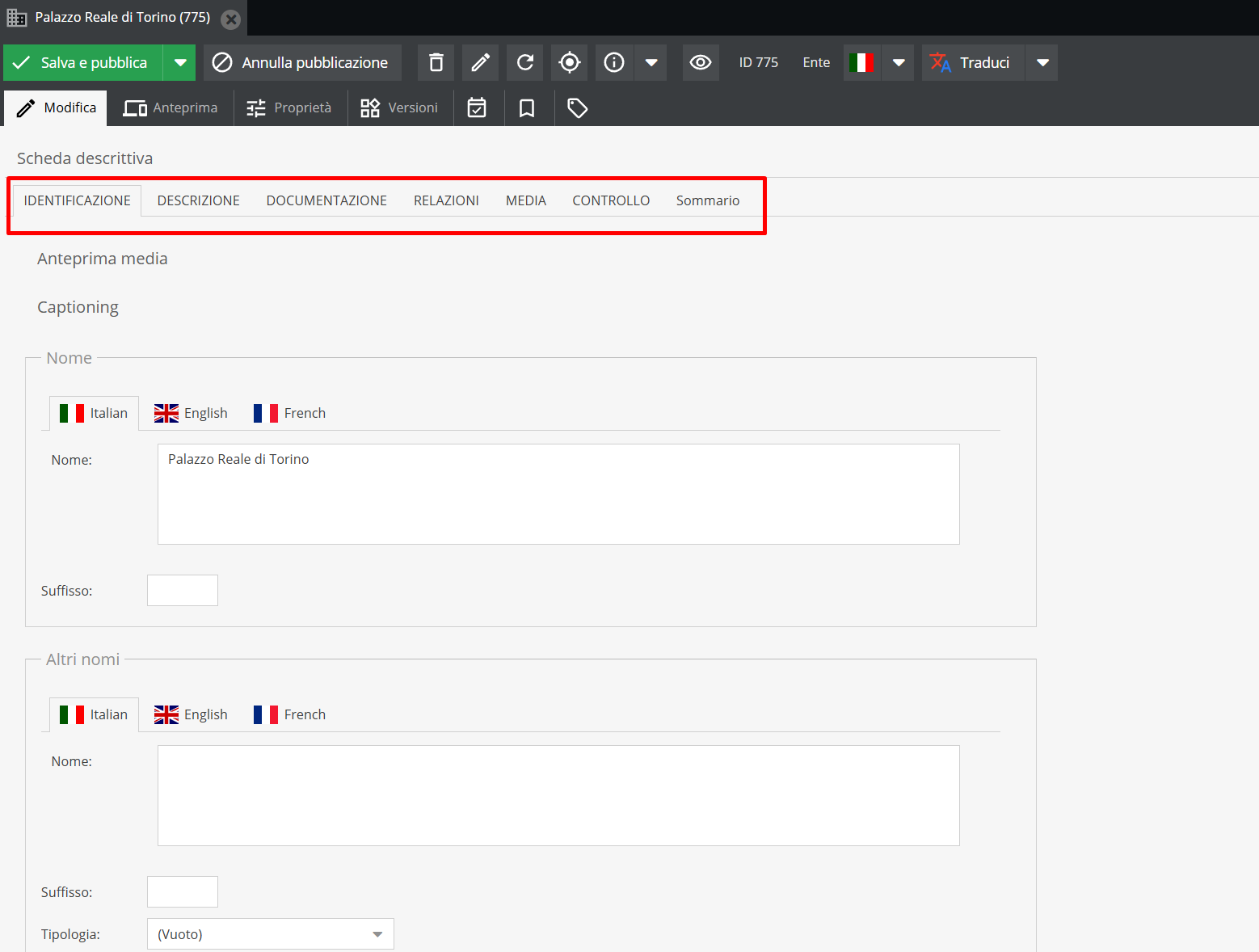
Task: Select French language tab in Altri nomi
Action: [289, 714]
